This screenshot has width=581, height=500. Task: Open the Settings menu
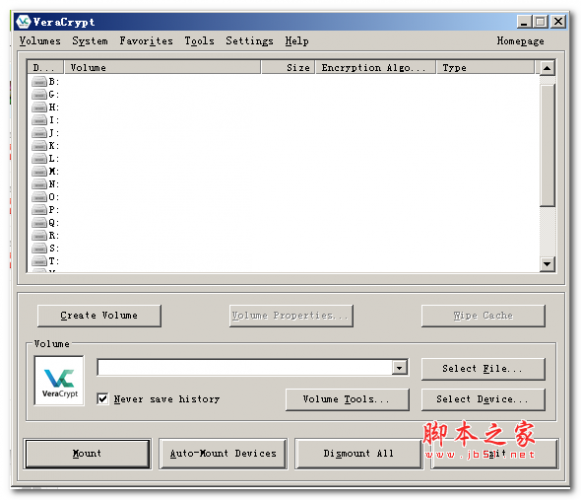click(x=249, y=41)
